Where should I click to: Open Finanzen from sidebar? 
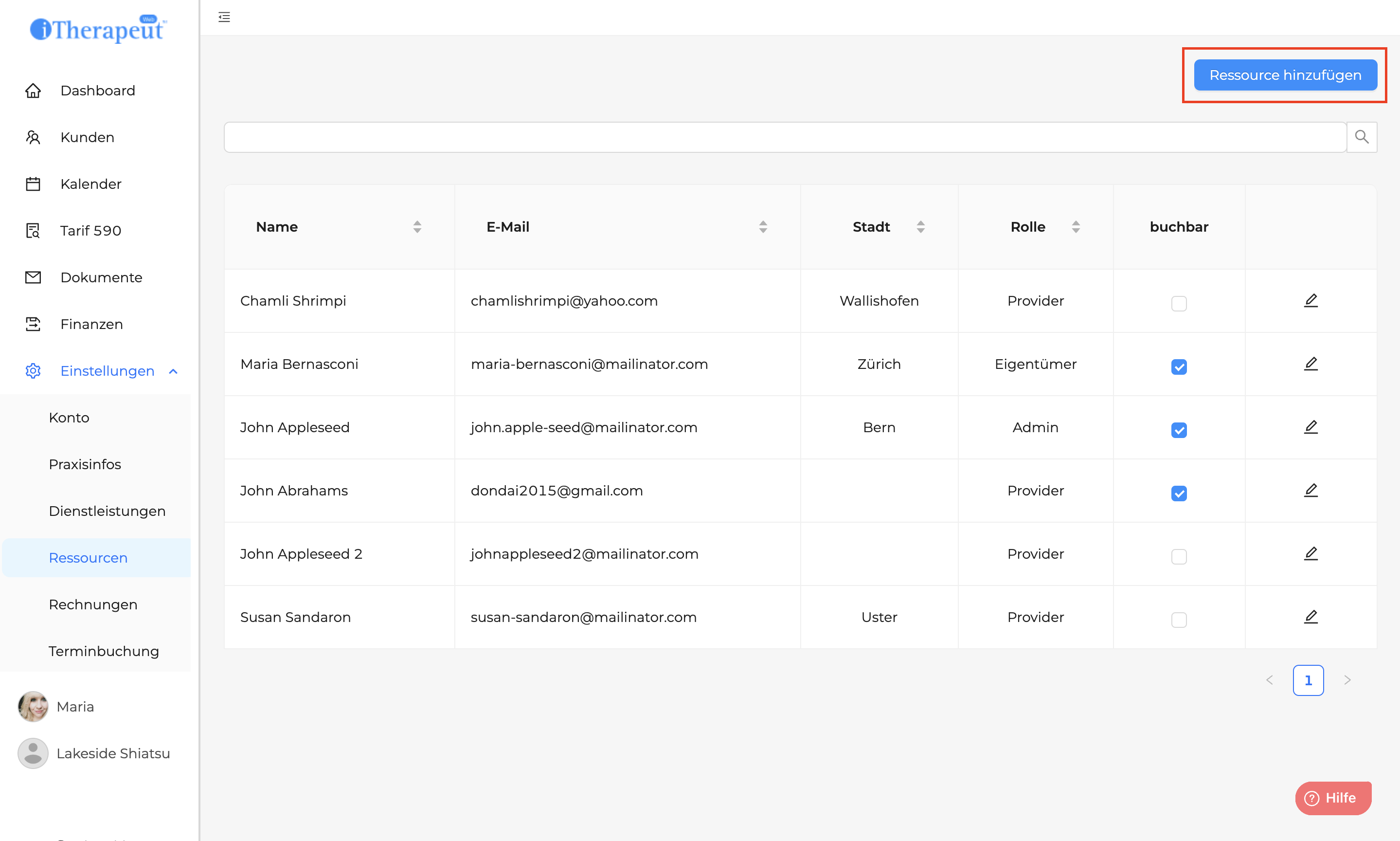(91, 324)
